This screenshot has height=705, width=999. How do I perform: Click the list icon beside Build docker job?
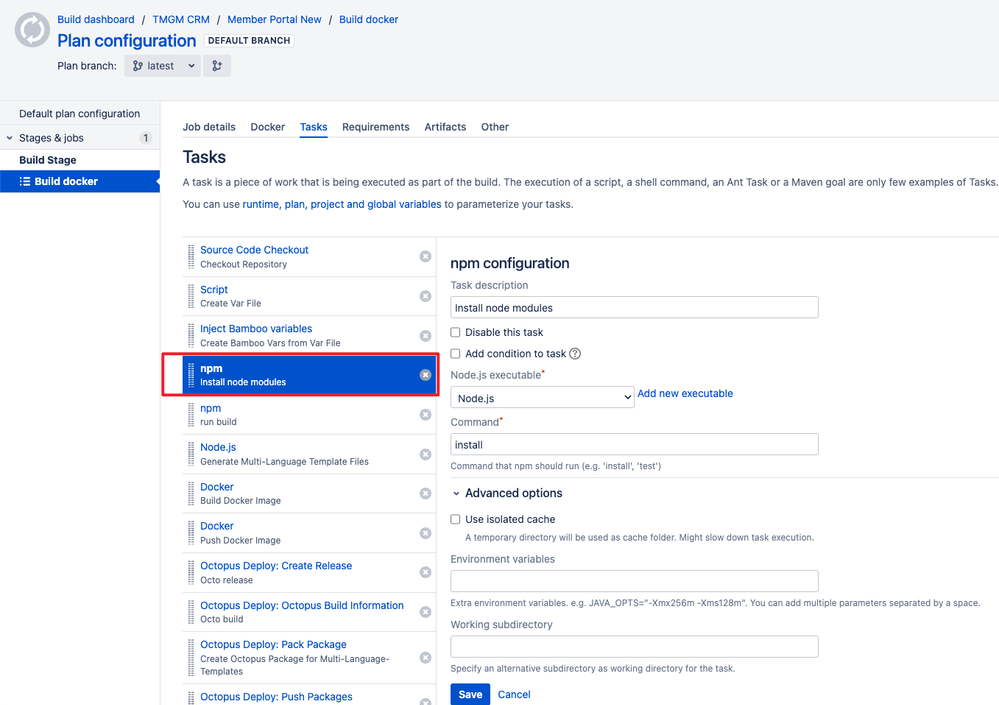(25, 182)
